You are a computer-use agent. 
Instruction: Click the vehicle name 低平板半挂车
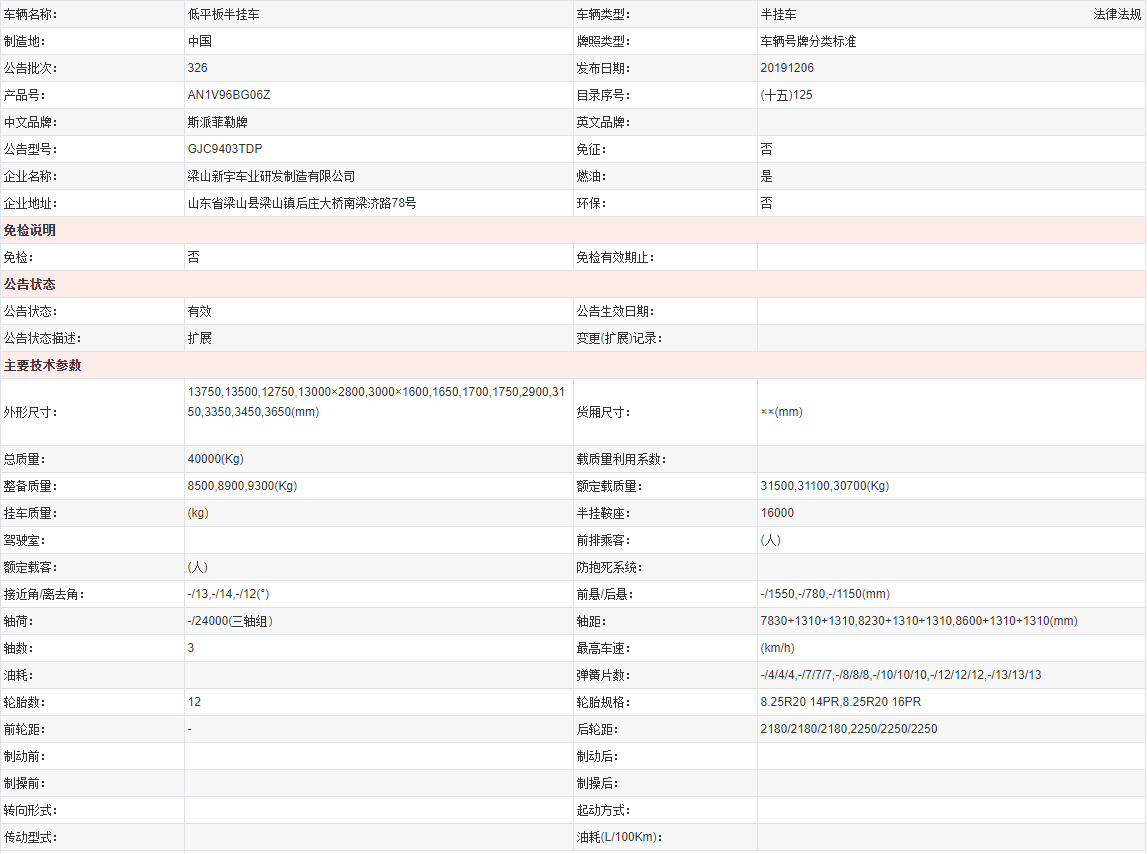tap(223, 15)
